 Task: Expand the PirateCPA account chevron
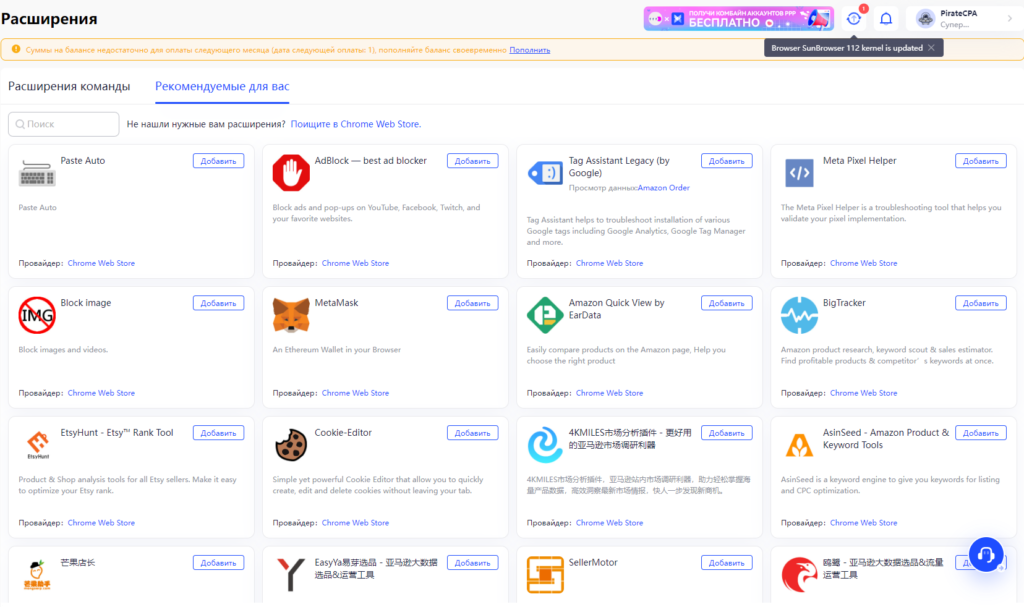[x=1010, y=19]
